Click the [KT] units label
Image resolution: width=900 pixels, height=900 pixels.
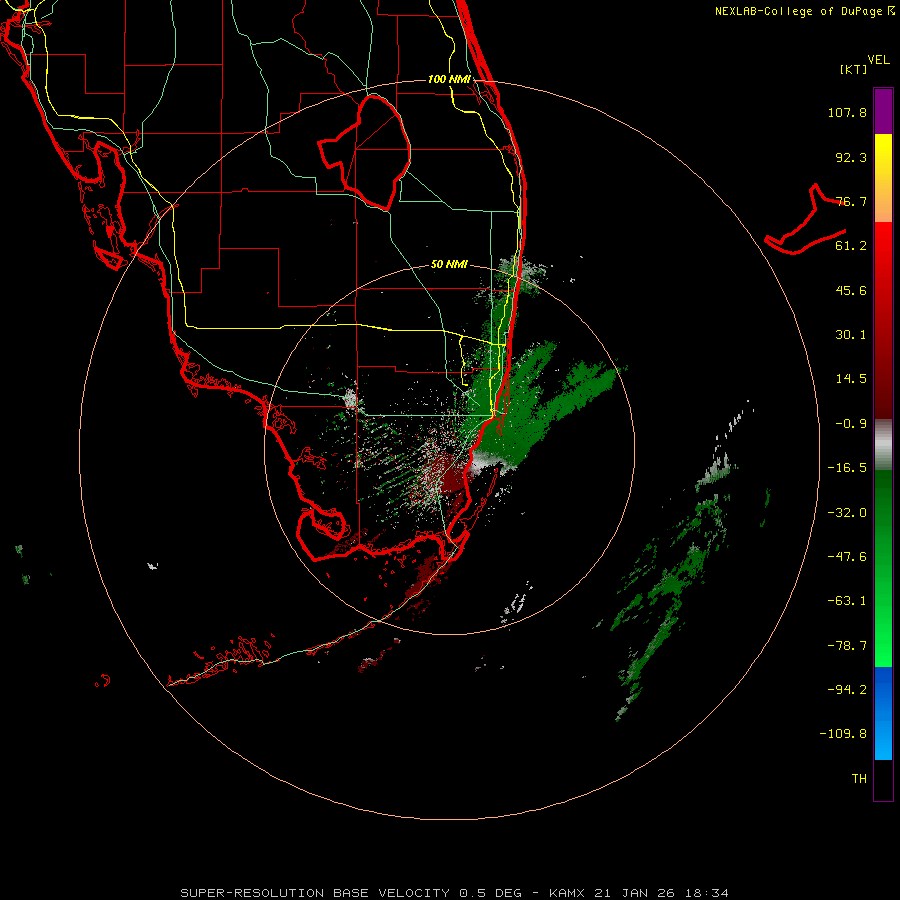pyautogui.click(x=854, y=69)
